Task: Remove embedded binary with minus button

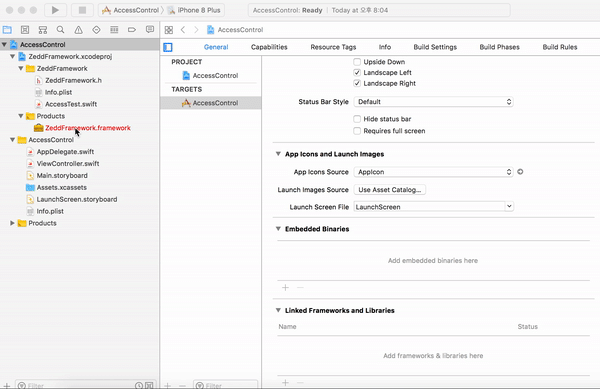Action: (x=300, y=288)
